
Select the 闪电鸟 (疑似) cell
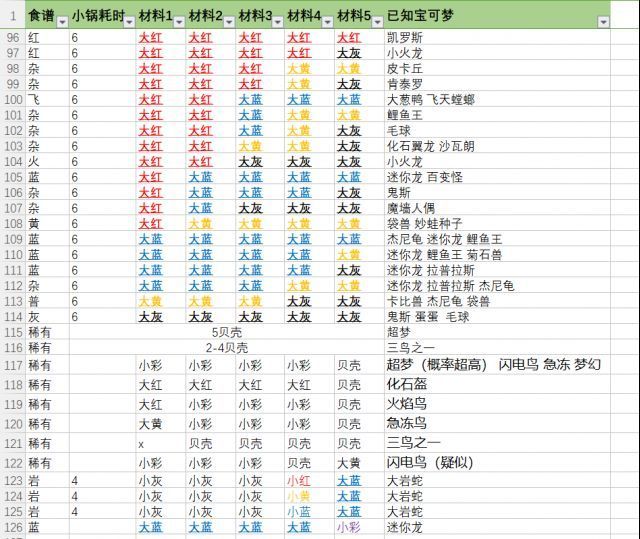[x=497, y=463]
